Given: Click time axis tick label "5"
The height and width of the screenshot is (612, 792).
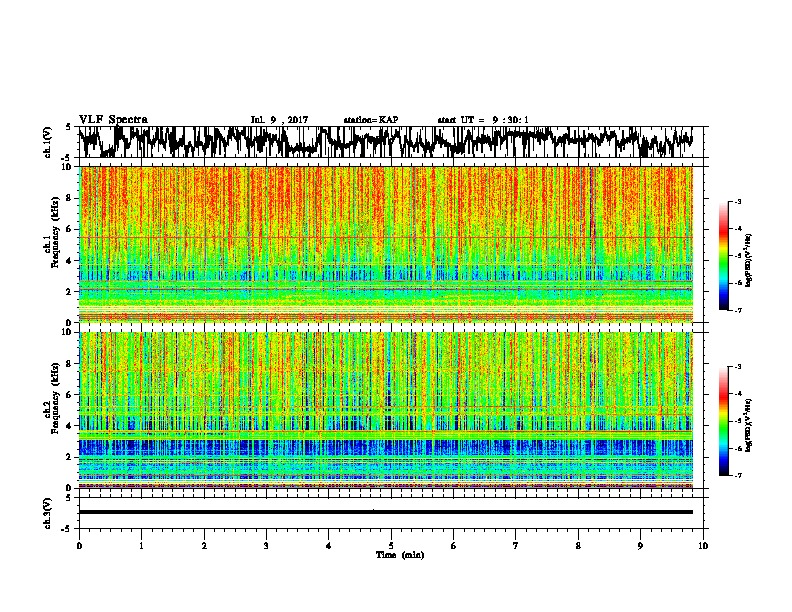Looking at the screenshot, I should coord(391,545).
